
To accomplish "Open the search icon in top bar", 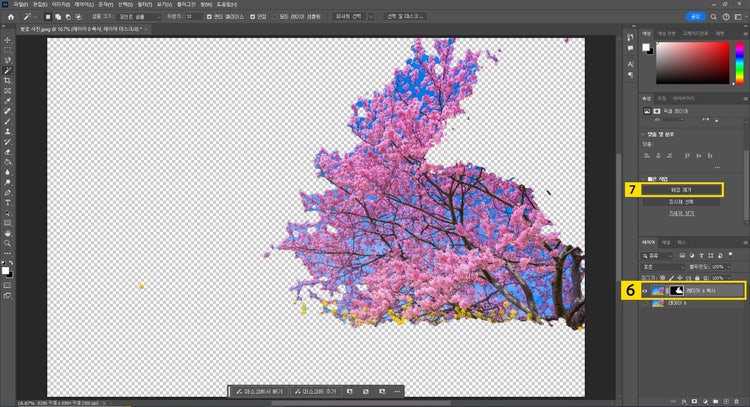I will point(713,17).
